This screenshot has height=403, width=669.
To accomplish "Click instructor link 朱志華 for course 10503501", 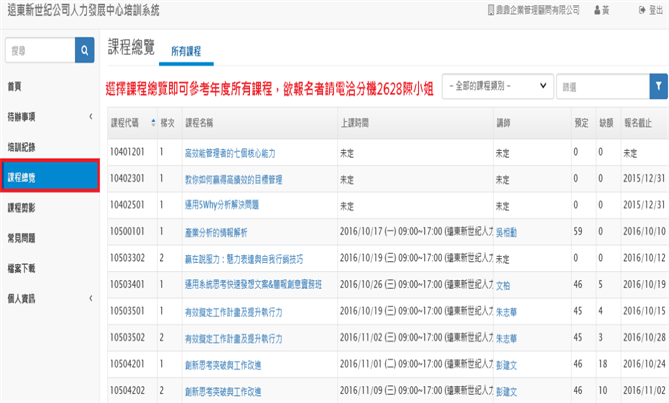I will (507, 311).
